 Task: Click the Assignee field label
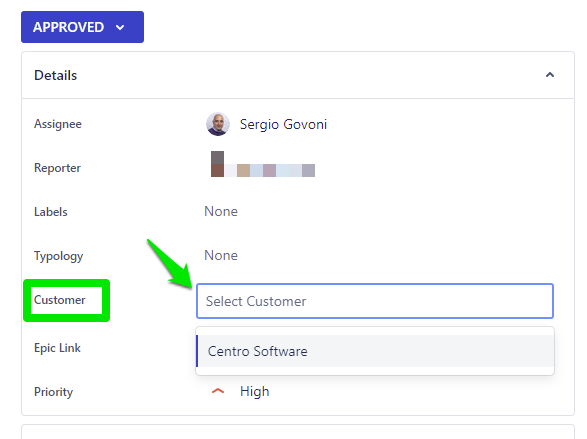pos(58,124)
